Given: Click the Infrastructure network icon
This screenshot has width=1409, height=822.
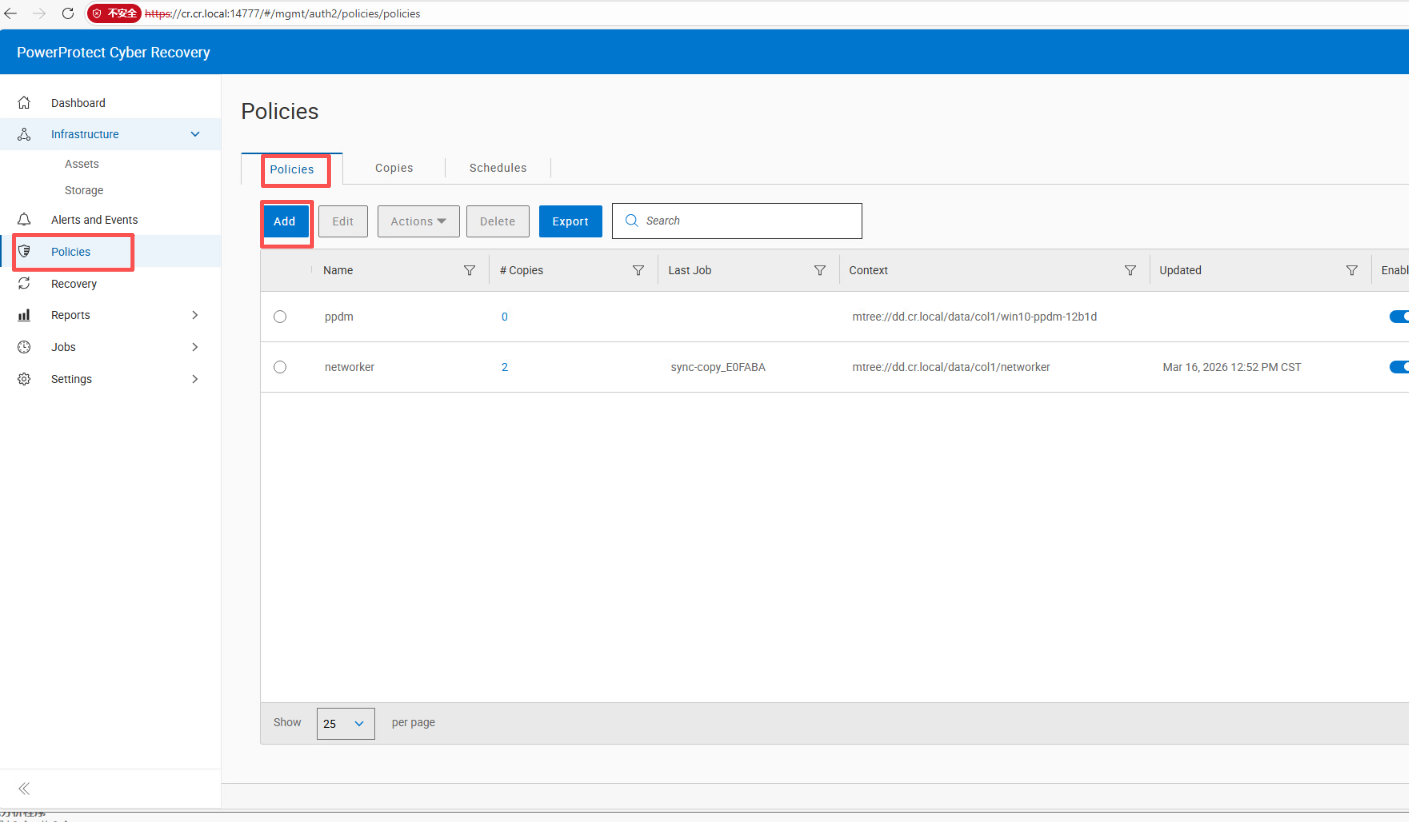Looking at the screenshot, I should click(x=25, y=134).
